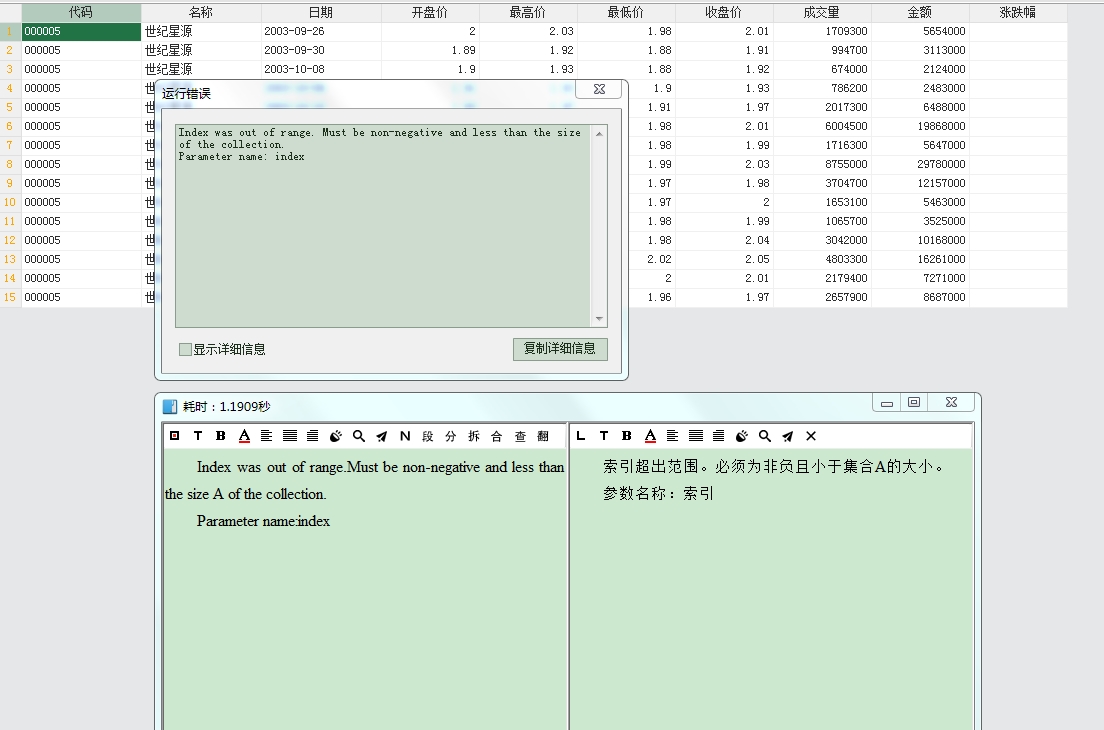
Task: Click the bold B icon in left pane toolbar
Action: click(221, 436)
